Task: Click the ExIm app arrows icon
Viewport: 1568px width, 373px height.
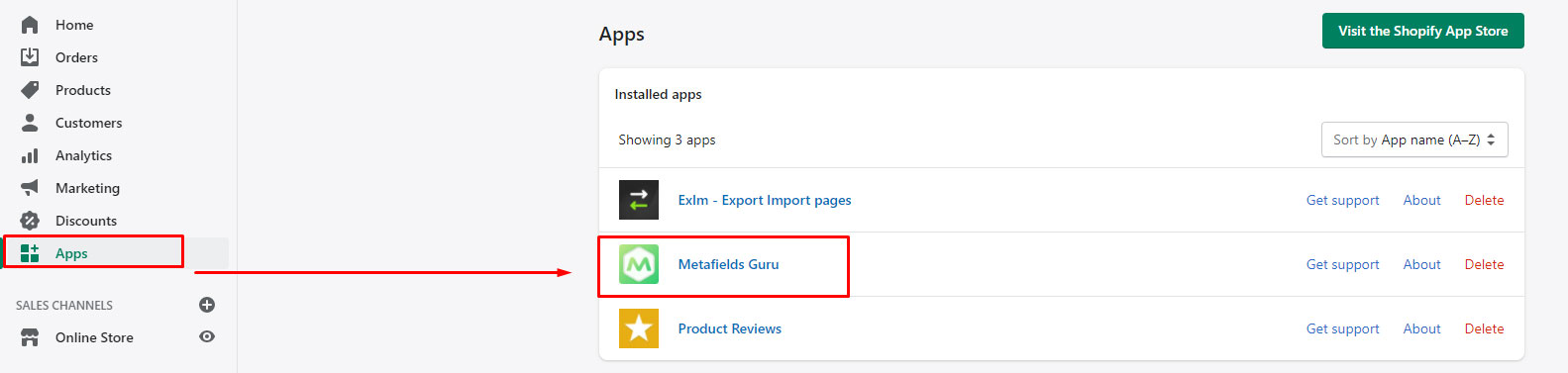Action: (639, 200)
